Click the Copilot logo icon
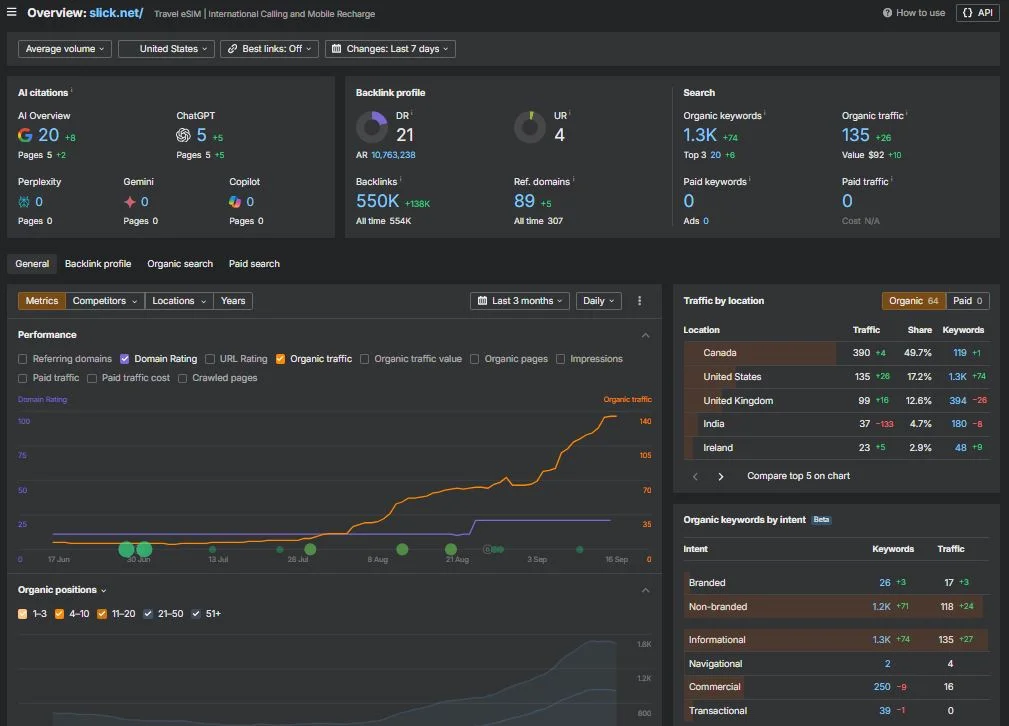 pyautogui.click(x=235, y=202)
